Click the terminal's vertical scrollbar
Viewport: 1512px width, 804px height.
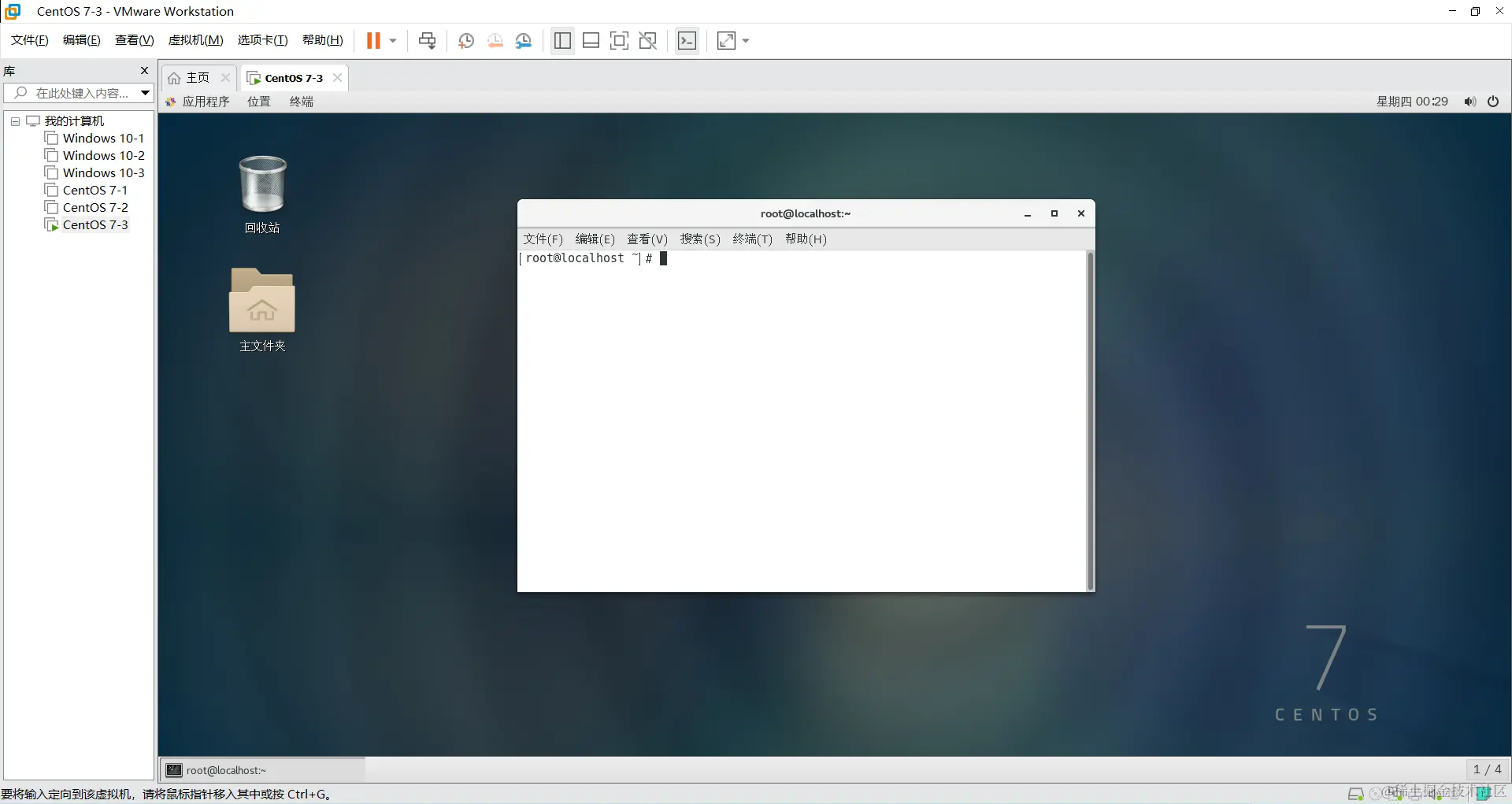pos(1091,421)
